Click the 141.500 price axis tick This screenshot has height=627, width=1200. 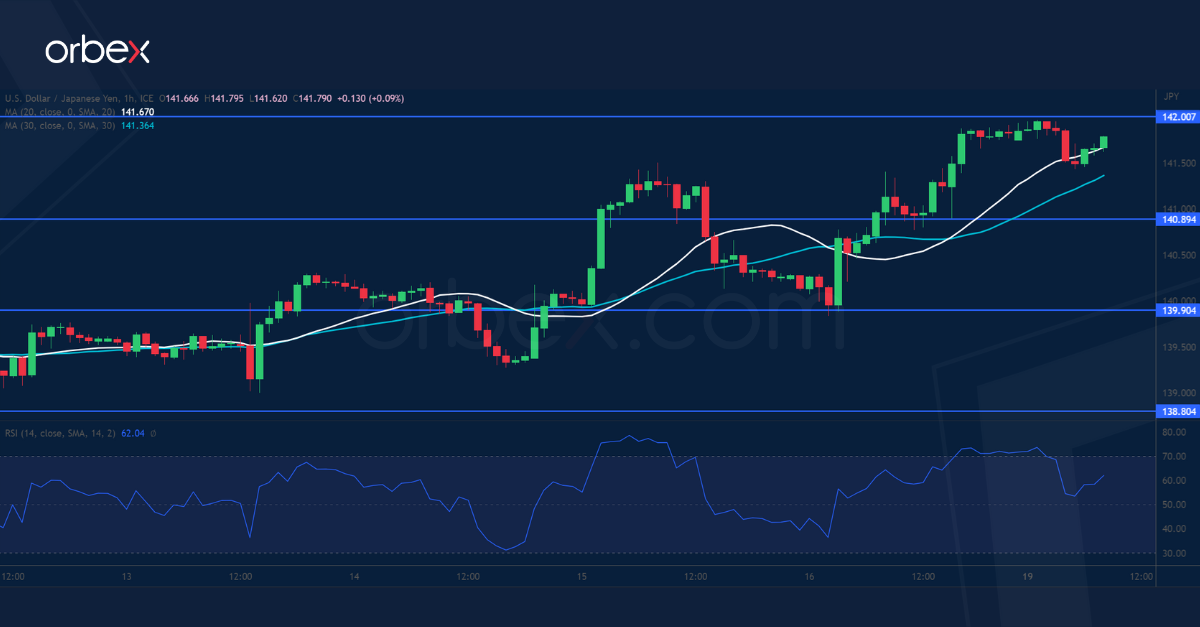[x=1178, y=163]
